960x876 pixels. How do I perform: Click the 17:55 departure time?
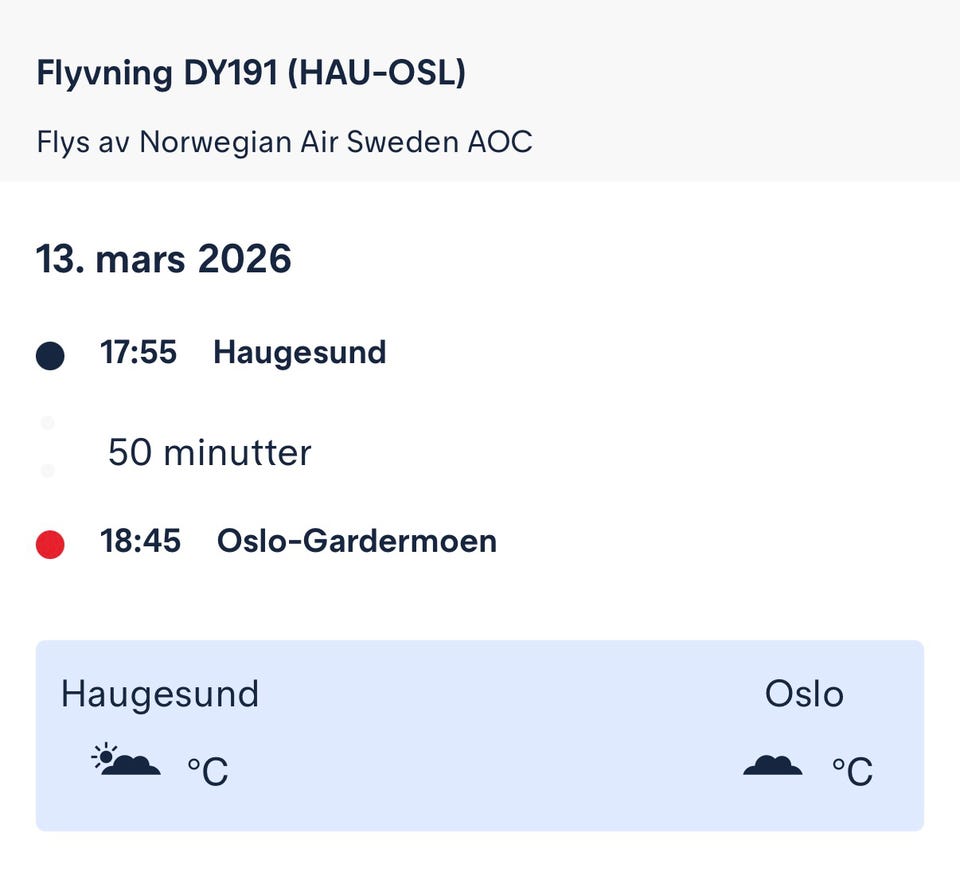(x=138, y=353)
